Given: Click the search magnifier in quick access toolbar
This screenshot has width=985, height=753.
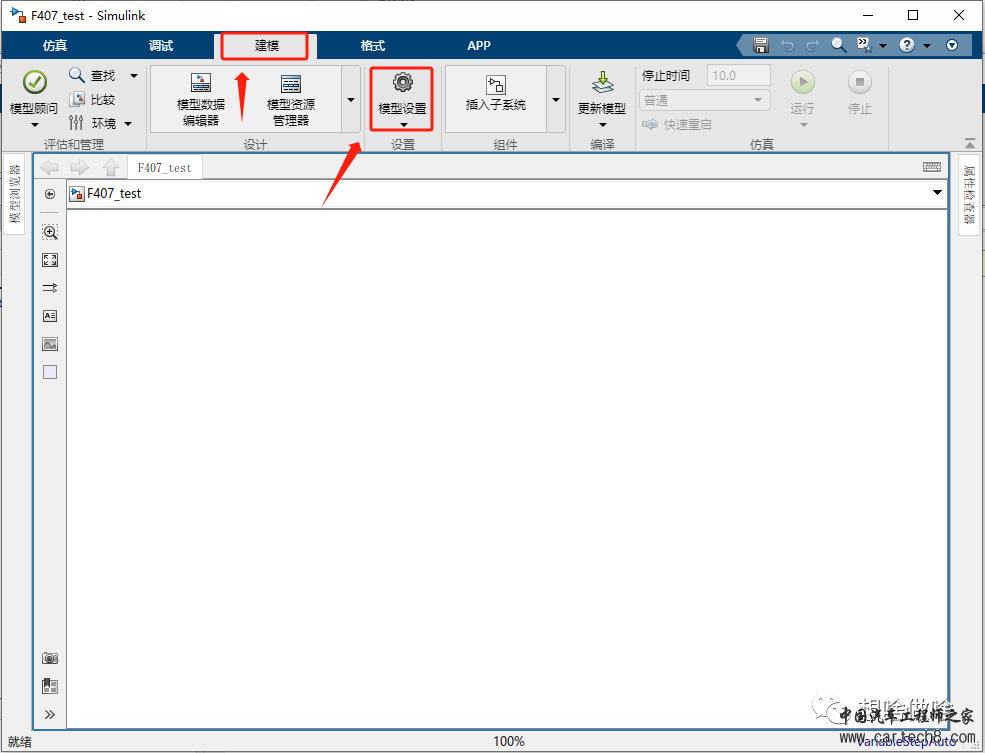Looking at the screenshot, I should pyautogui.click(x=839, y=45).
